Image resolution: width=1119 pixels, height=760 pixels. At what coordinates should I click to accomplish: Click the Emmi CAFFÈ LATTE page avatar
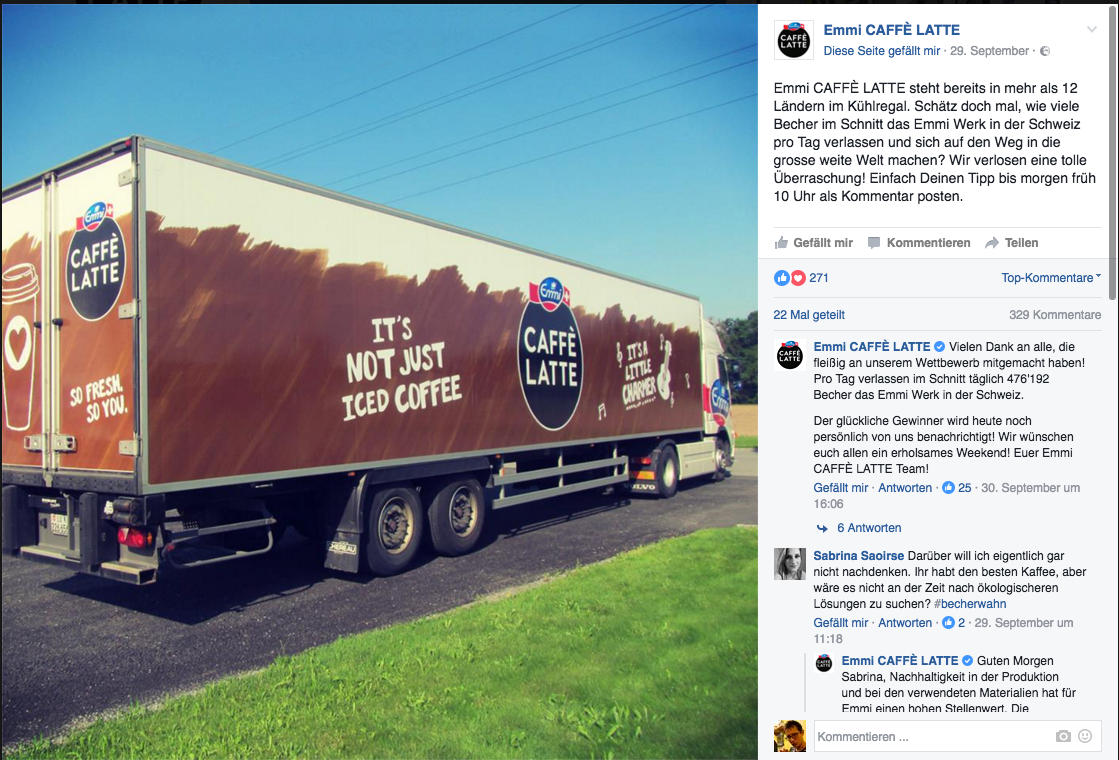[794, 40]
